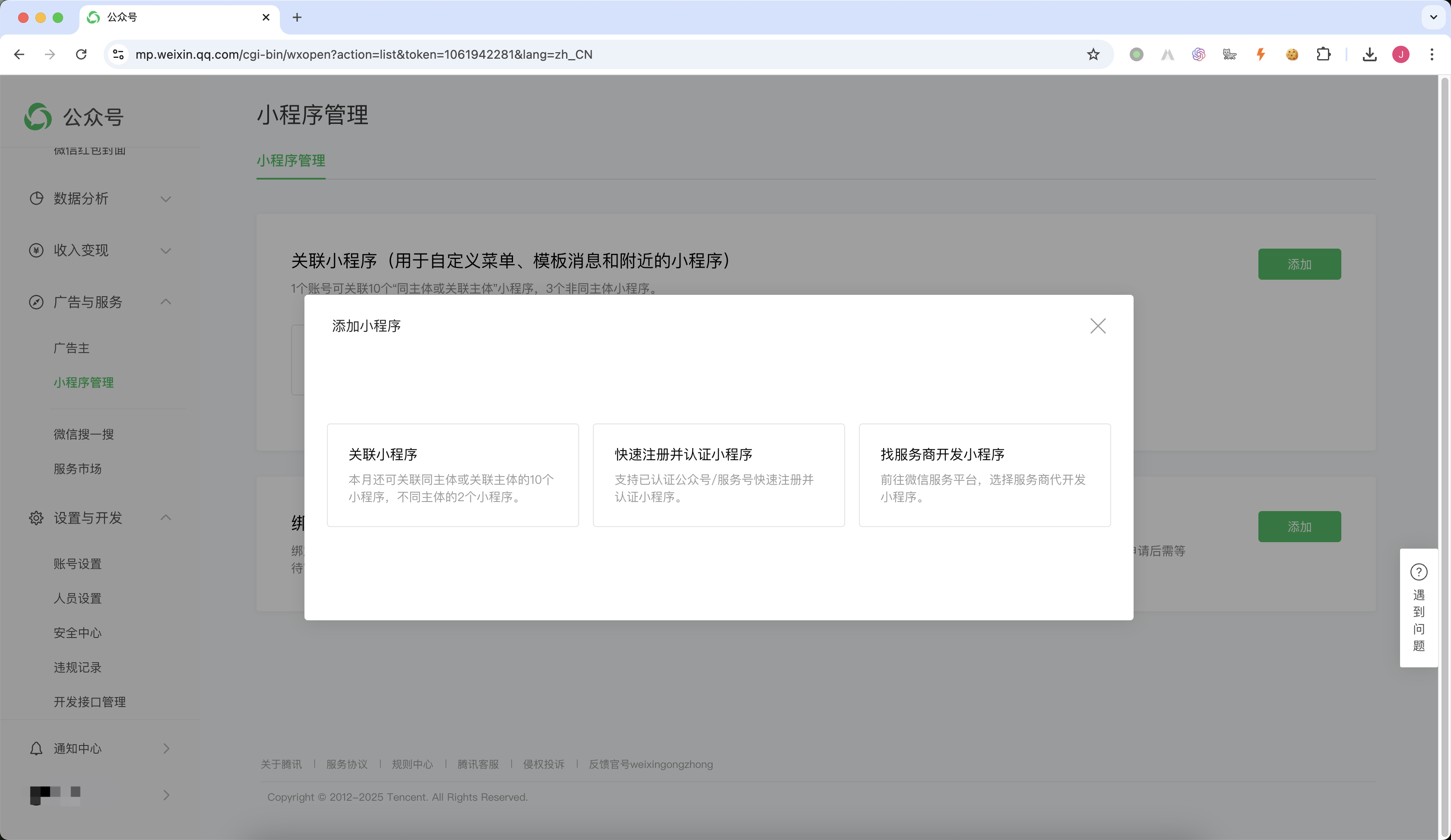
Task: Click the lightning bolt extension icon
Action: click(1261, 54)
